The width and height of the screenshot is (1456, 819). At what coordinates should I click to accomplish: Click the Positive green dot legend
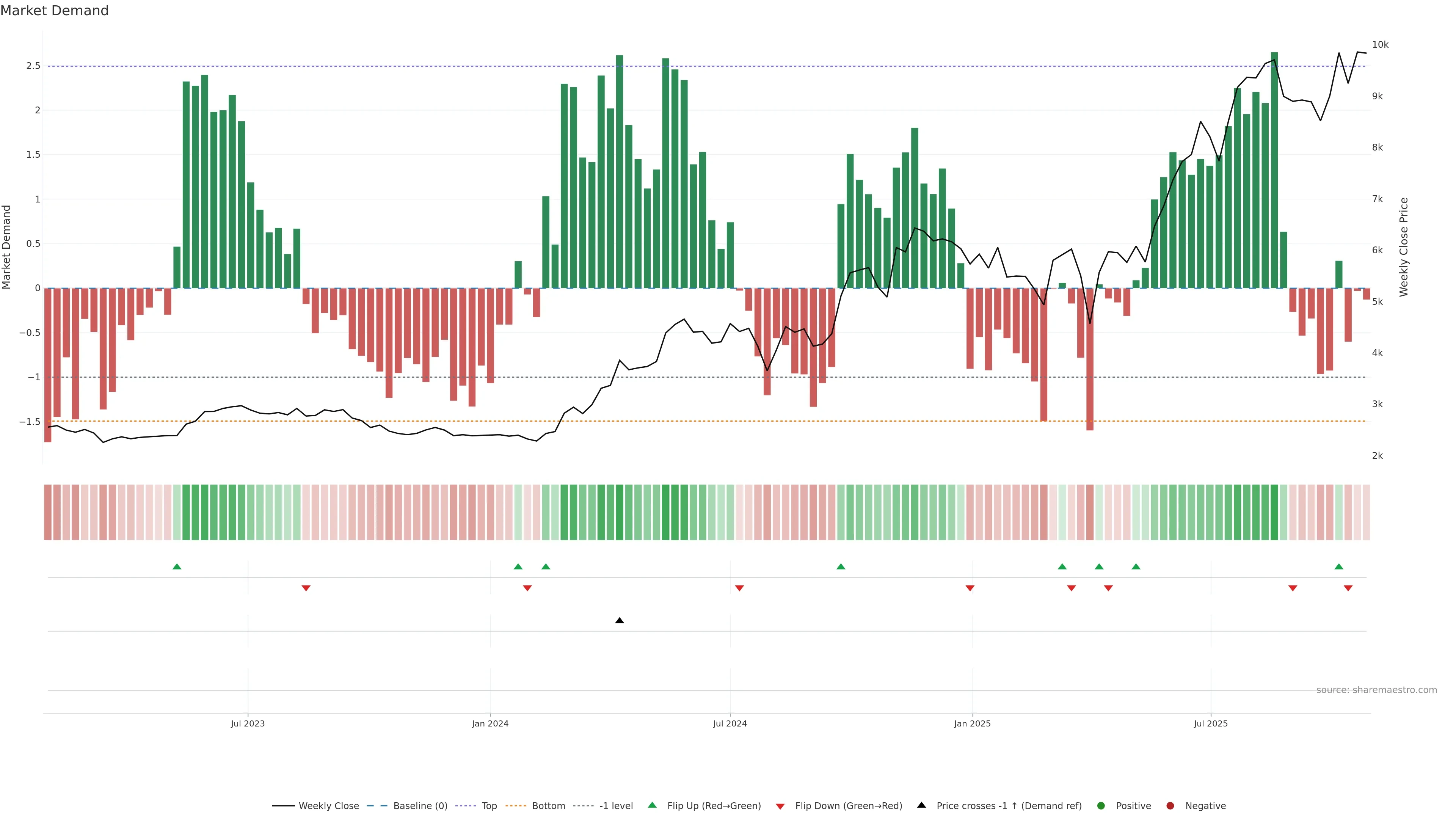(x=1100, y=805)
